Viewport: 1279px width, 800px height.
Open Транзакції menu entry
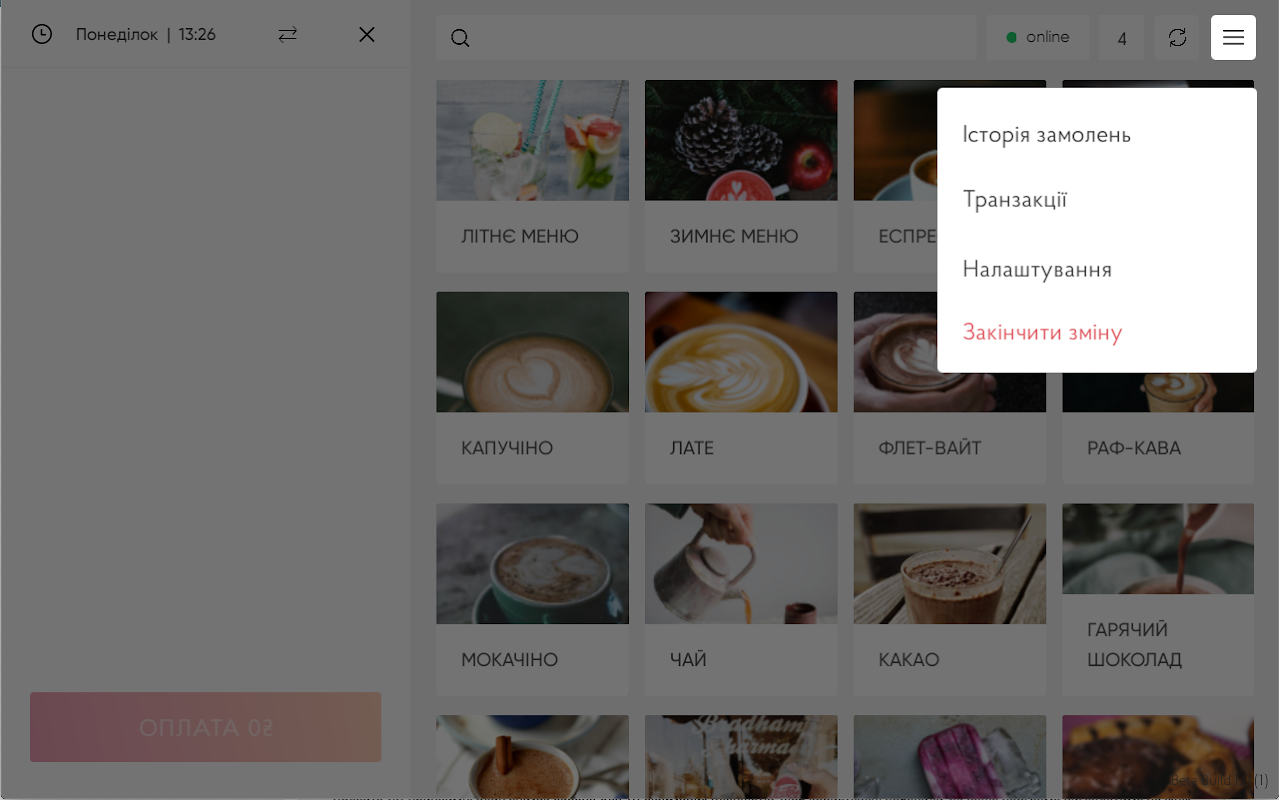1014,199
